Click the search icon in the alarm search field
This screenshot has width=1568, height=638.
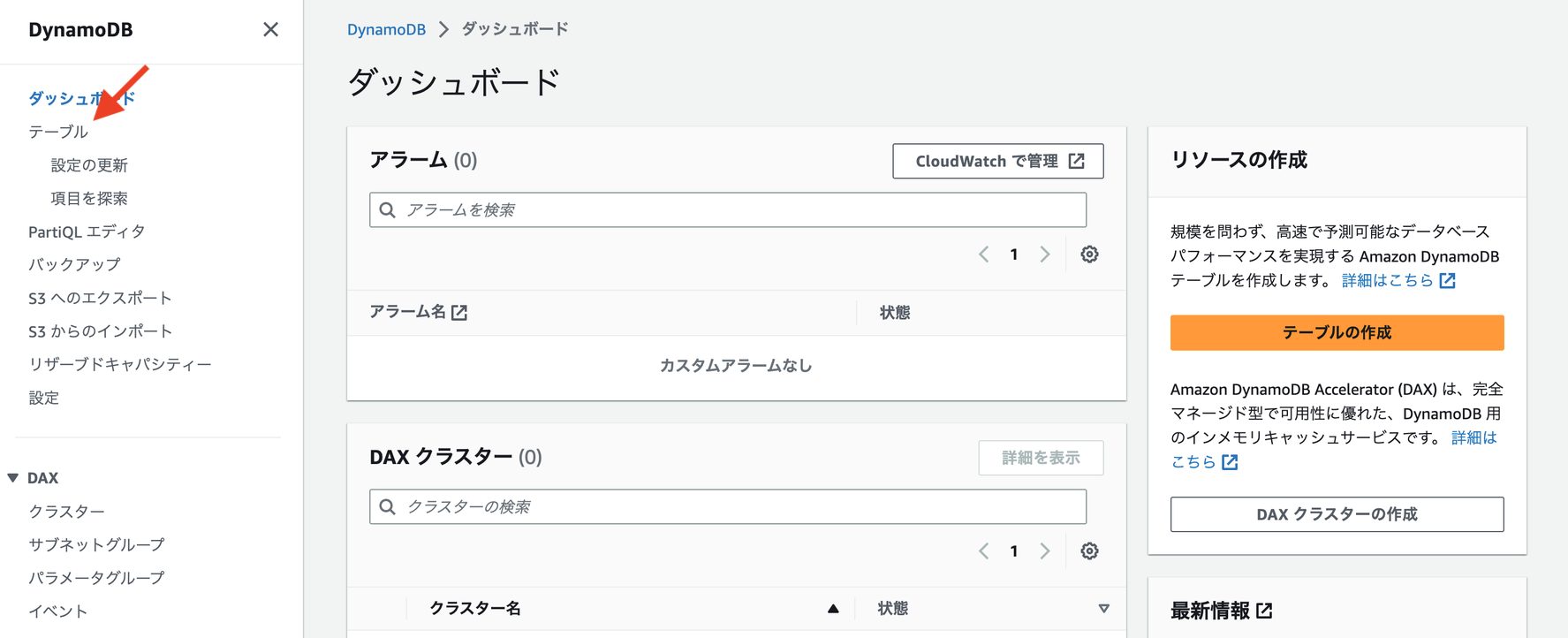tap(387, 209)
